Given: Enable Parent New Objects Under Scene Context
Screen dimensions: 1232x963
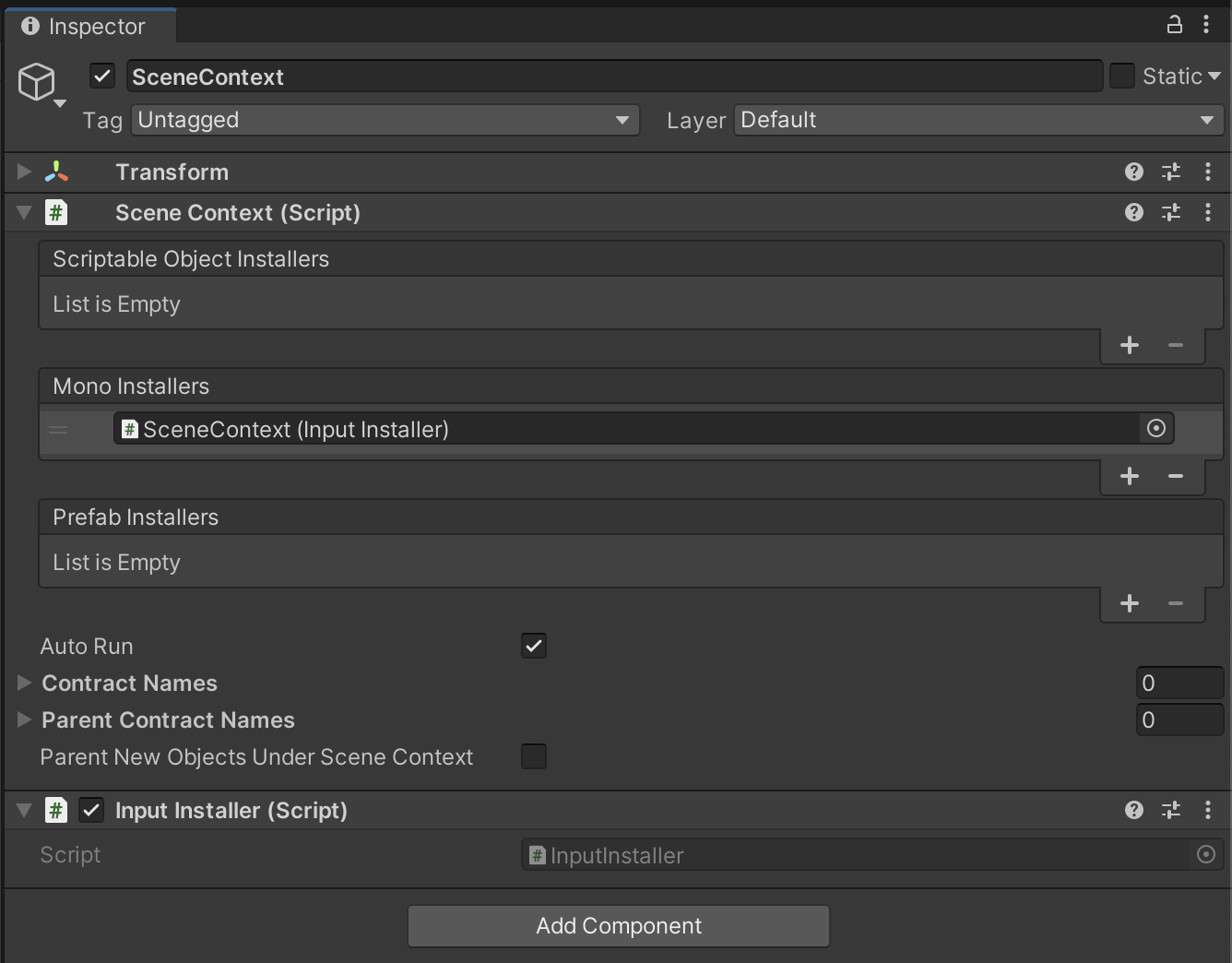Looking at the screenshot, I should click(533, 756).
